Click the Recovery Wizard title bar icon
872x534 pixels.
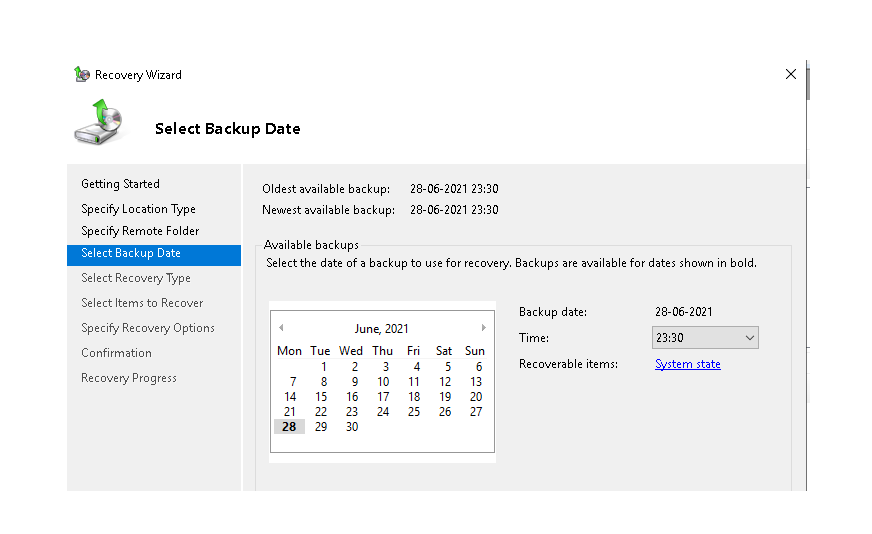coord(82,74)
